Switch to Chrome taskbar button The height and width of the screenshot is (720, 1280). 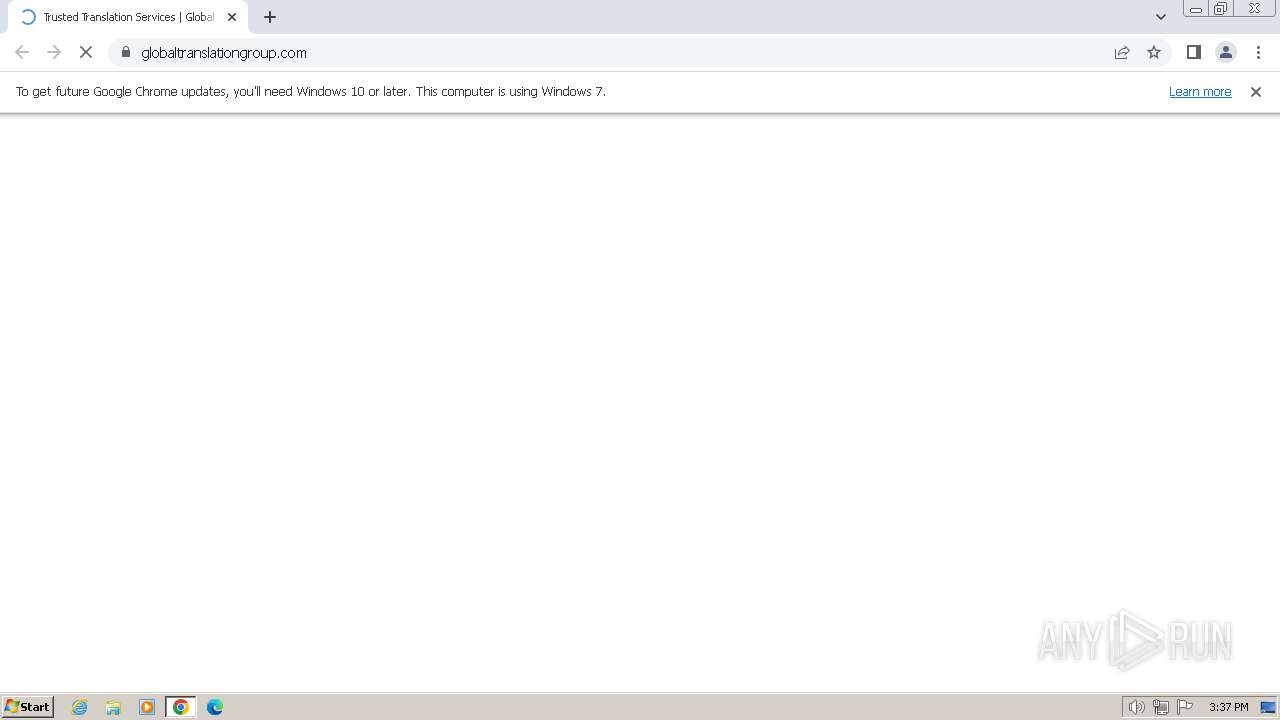[181, 707]
